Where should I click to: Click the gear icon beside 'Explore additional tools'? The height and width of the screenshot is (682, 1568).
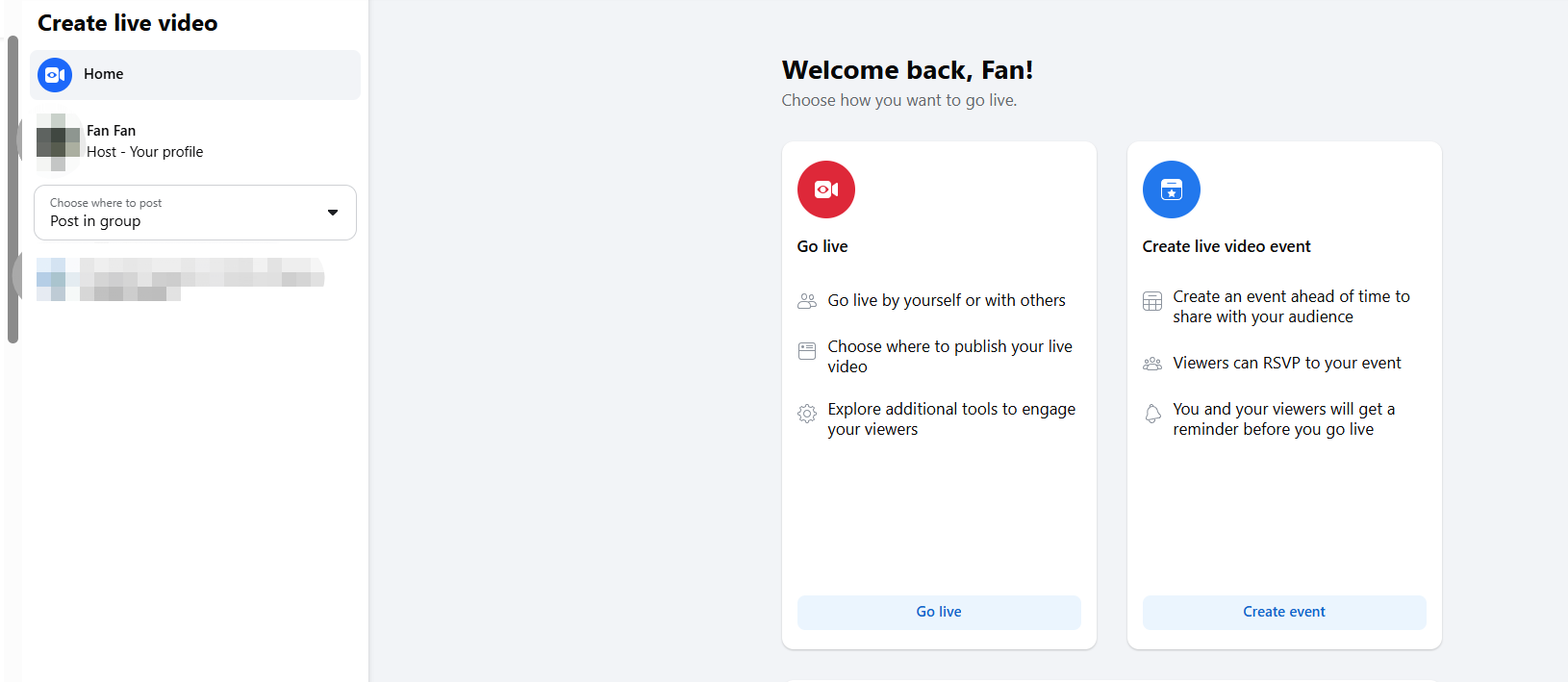click(807, 414)
